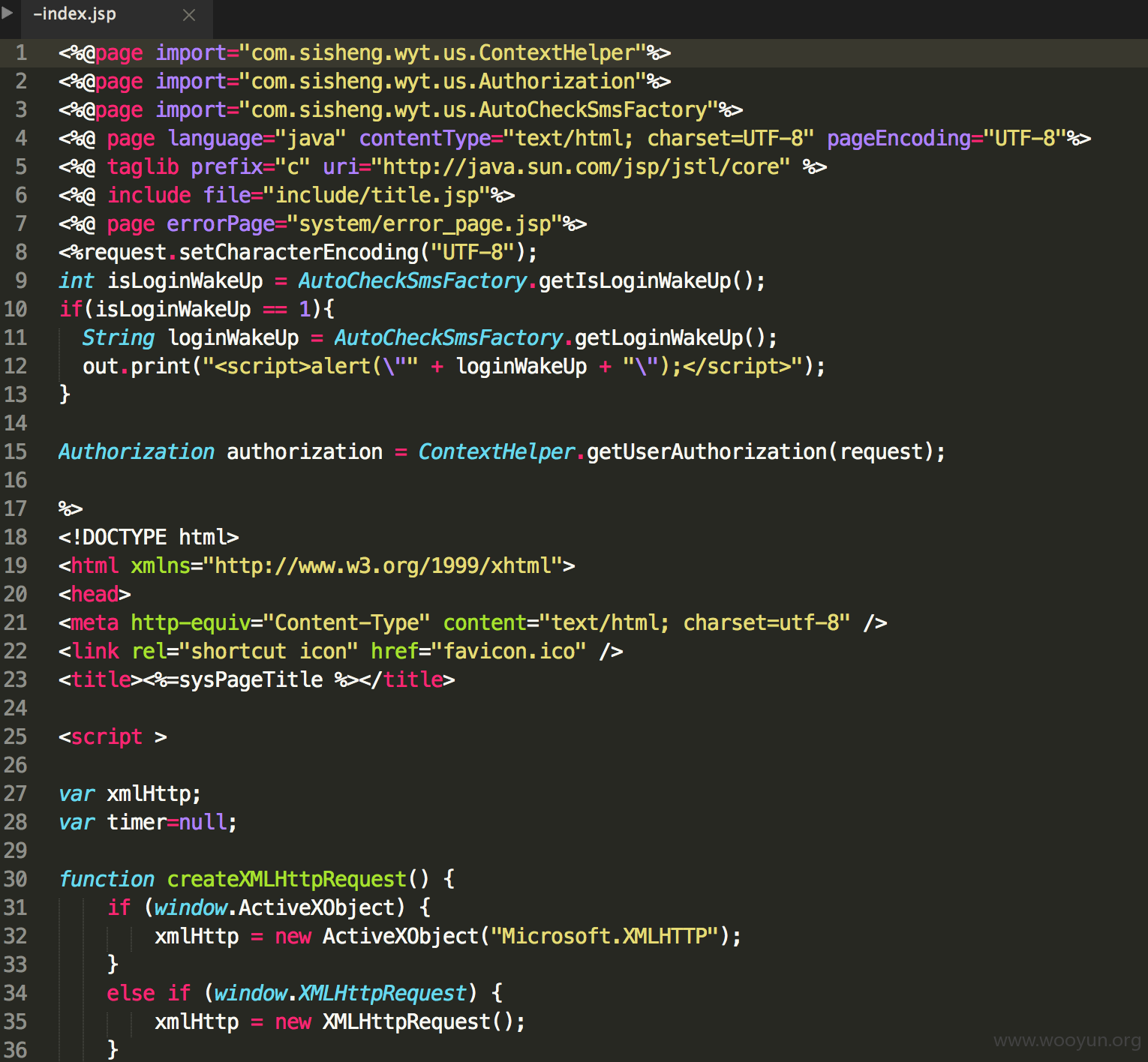The image size is (1148, 1062).
Task: Click the tab scroll left arrow
Action: 8,13
